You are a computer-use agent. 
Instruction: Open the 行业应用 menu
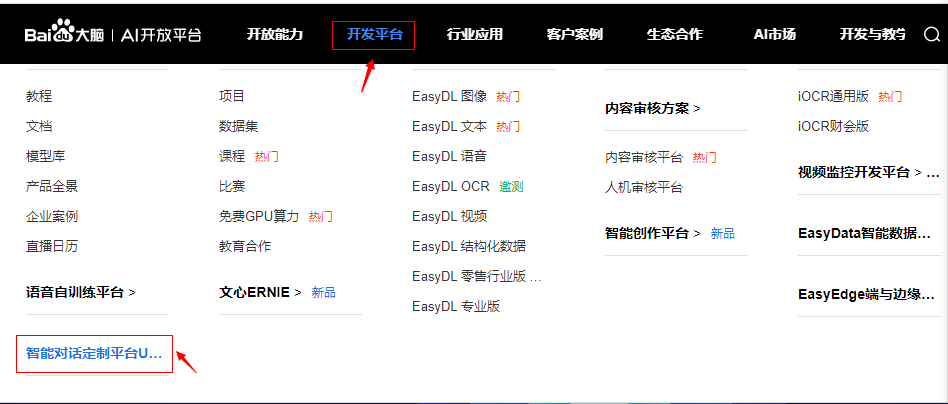pos(475,34)
